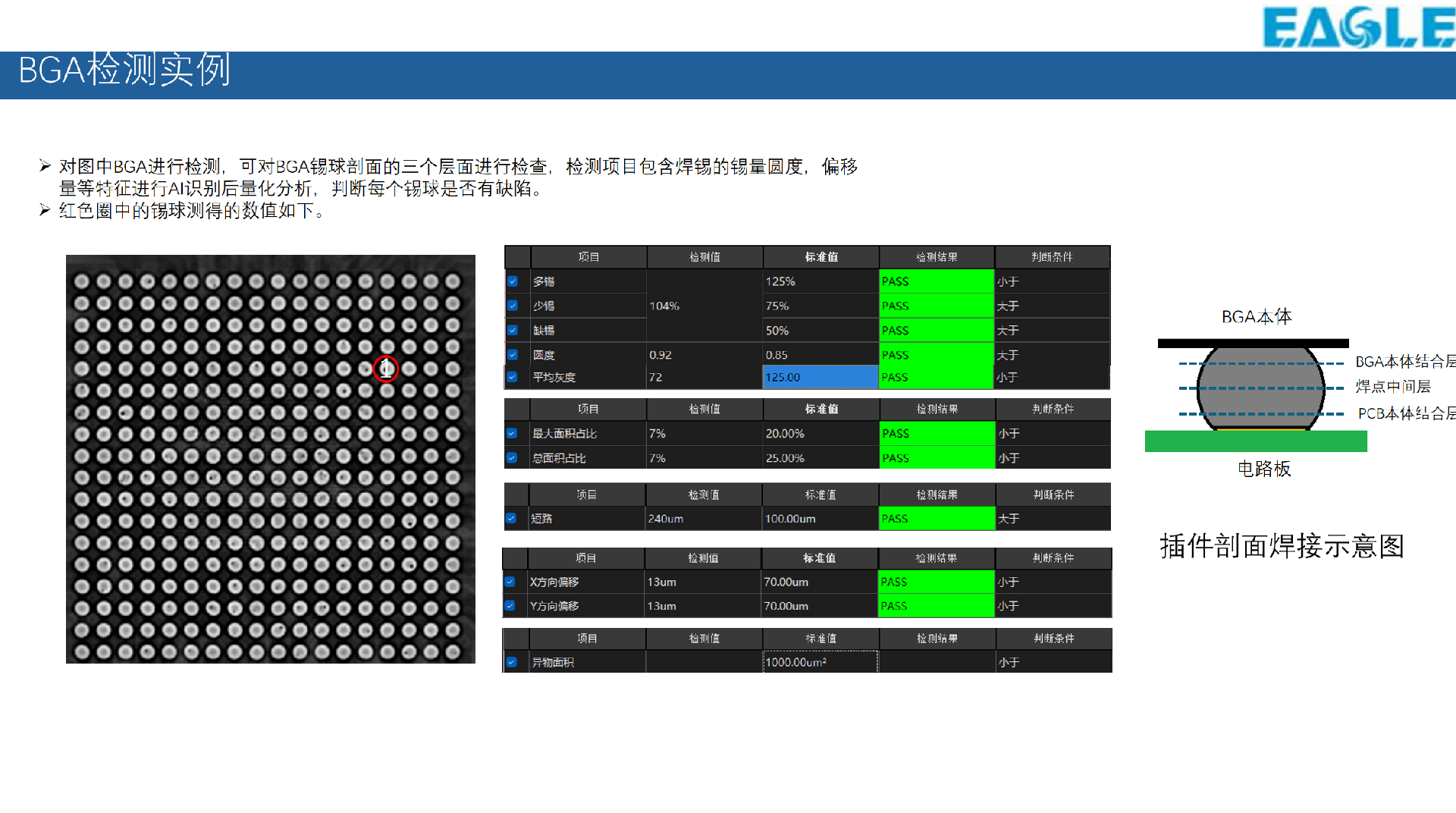Click the PASS result for 短路

[x=937, y=519]
